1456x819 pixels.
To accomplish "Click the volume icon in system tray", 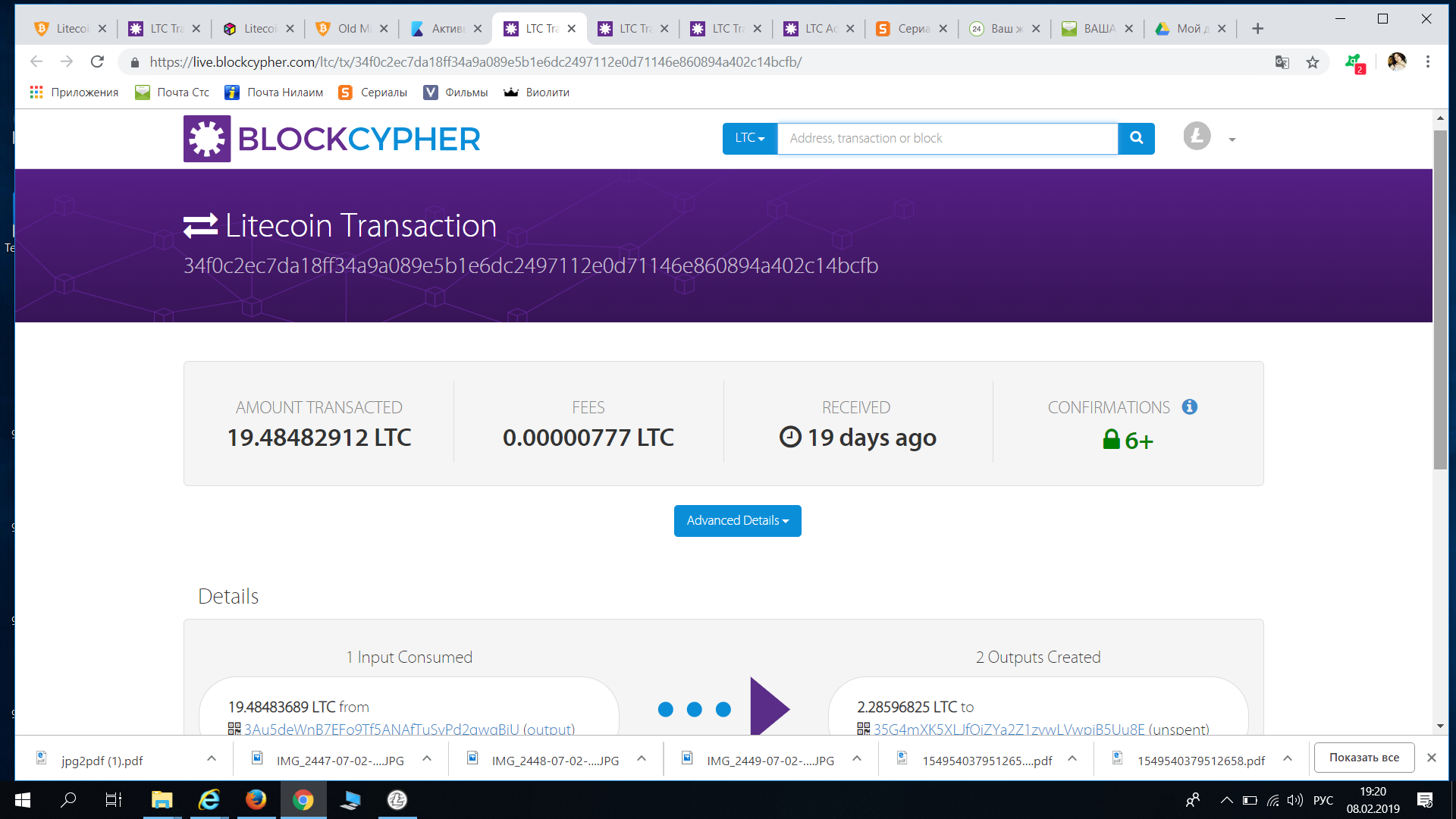I will point(1295,800).
